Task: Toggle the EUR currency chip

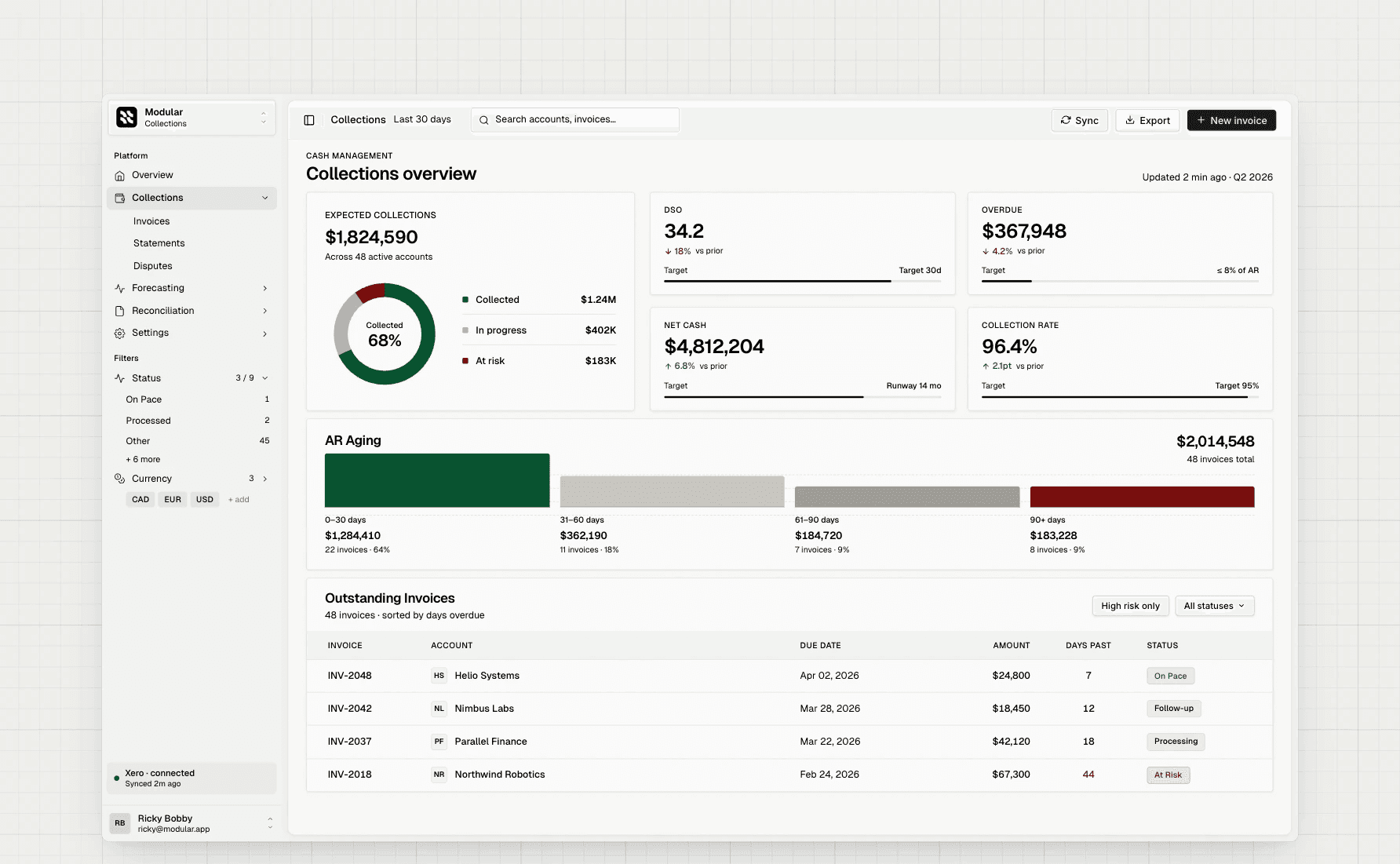Action: [173, 500]
